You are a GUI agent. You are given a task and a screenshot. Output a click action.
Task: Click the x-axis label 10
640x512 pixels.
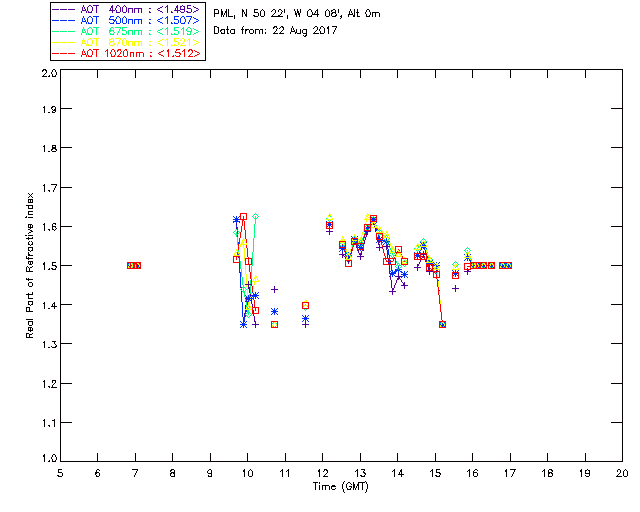(247, 473)
